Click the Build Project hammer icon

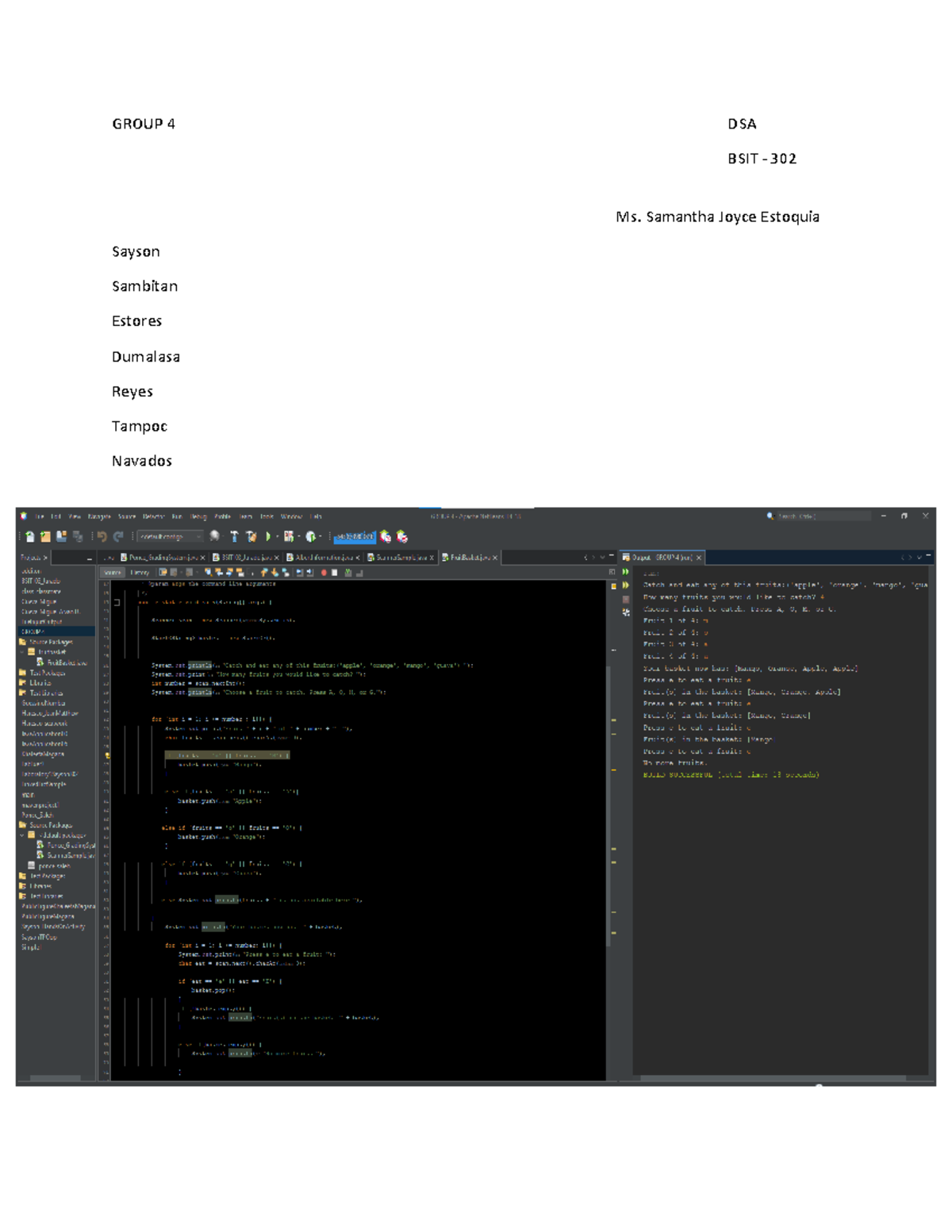[x=234, y=537]
